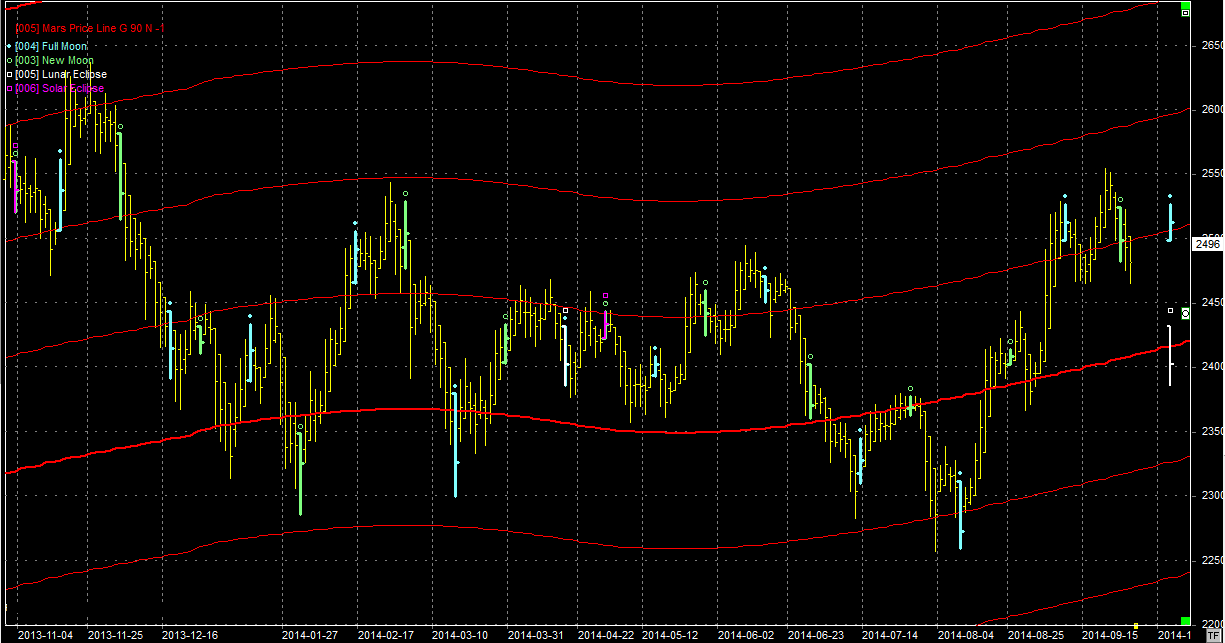Select the [006] Solar Eclipse legend label
The image size is (1225, 643).
click(60, 89)
